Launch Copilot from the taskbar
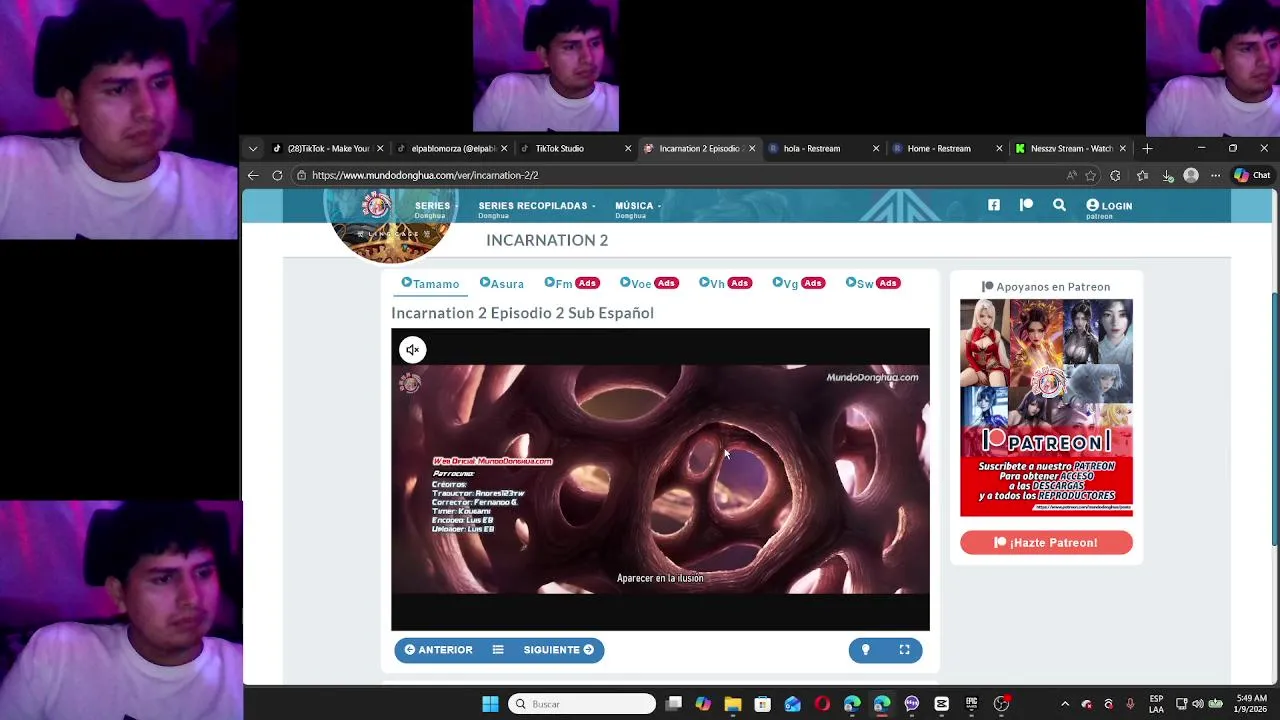Viewport: 1280px width, 720px height. click(x=703, y=704)
